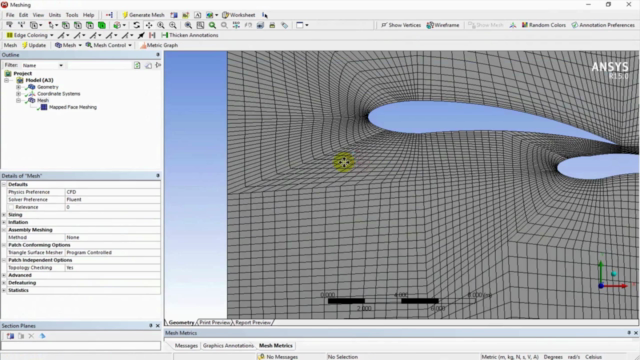The height and width of the screenshot is (360, 640).
Task: Expand the Geometry tree node
Action: click(18, 87)
